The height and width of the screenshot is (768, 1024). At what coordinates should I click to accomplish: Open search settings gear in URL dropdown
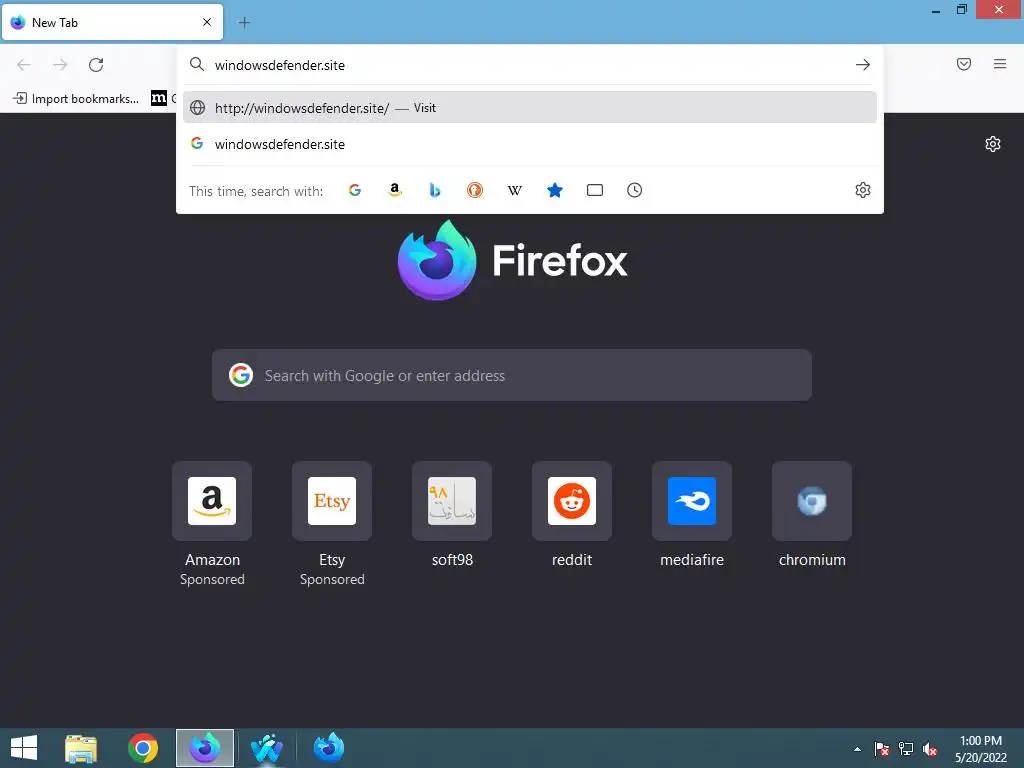click(863, 190)
